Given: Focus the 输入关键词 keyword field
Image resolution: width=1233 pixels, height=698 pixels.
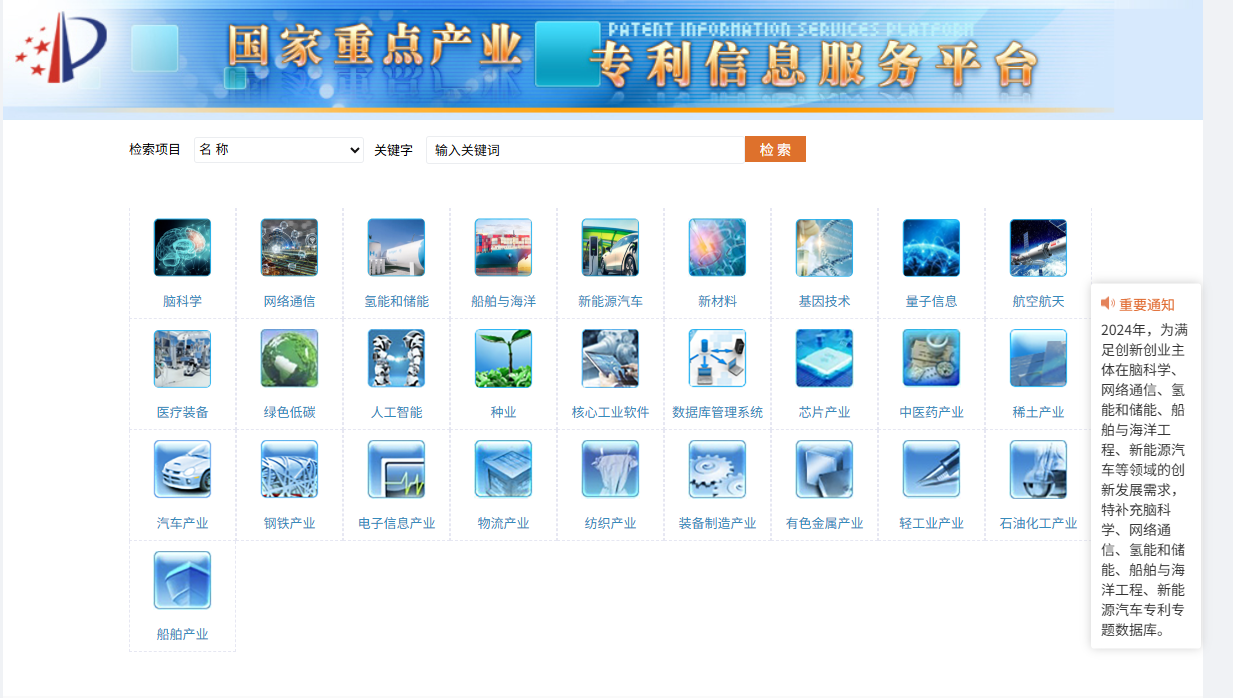Looking at the screenshot, I should [585, 150].
